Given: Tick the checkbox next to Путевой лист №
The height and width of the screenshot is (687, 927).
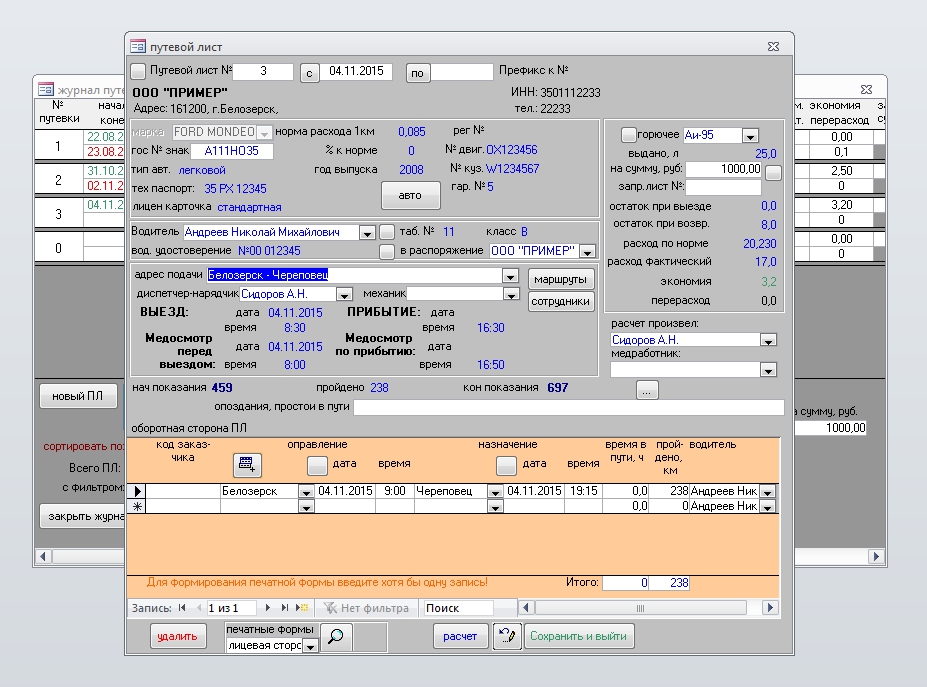Looking at the screenshot, I should point(138,71).
